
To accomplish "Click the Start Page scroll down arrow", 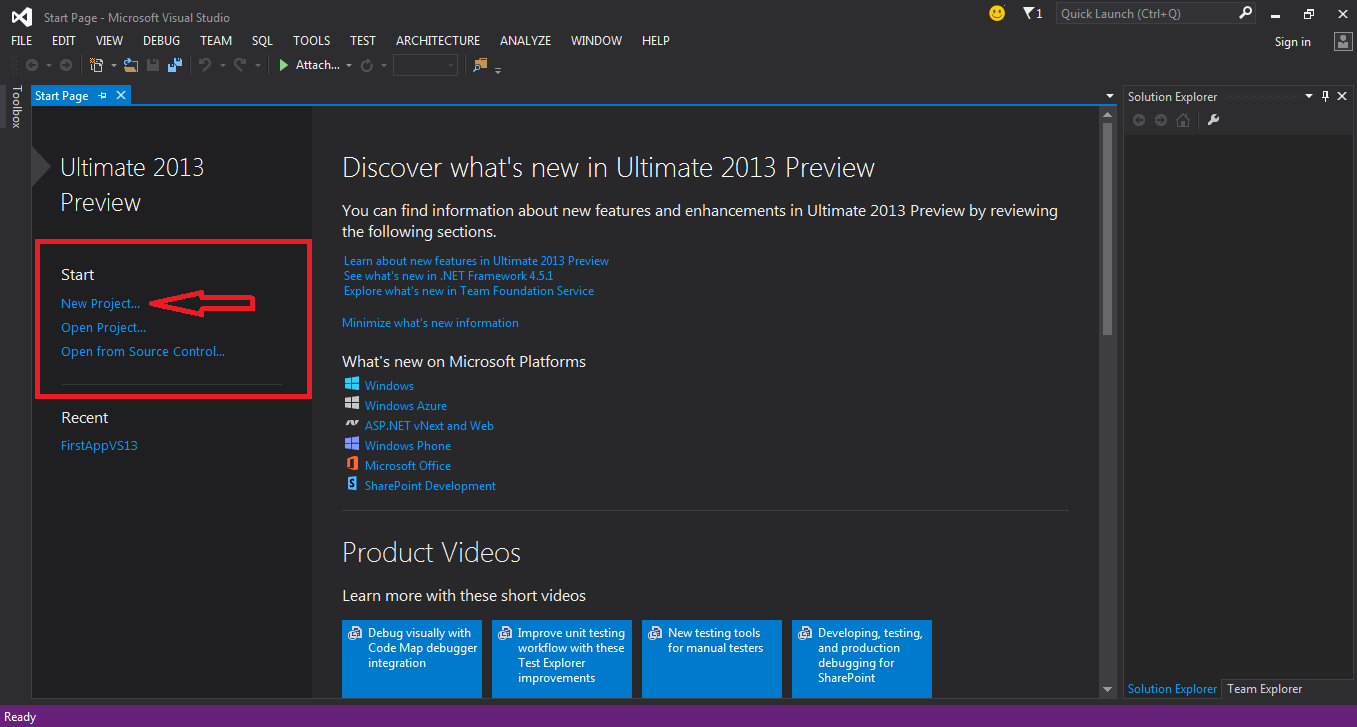I will coord(1107,689).
